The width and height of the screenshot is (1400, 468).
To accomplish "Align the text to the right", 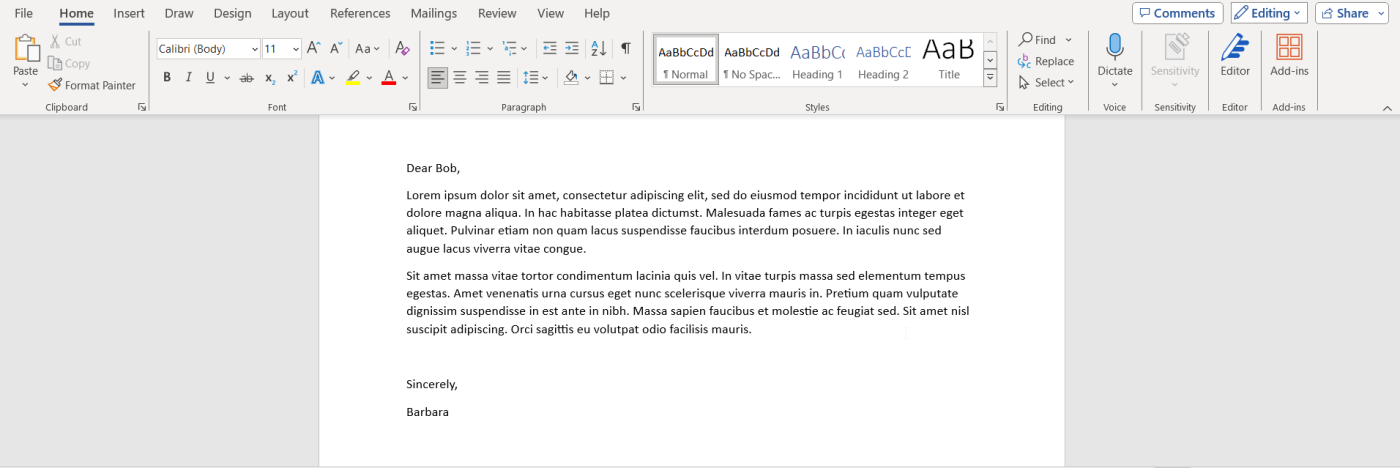I will pos(482,77).
